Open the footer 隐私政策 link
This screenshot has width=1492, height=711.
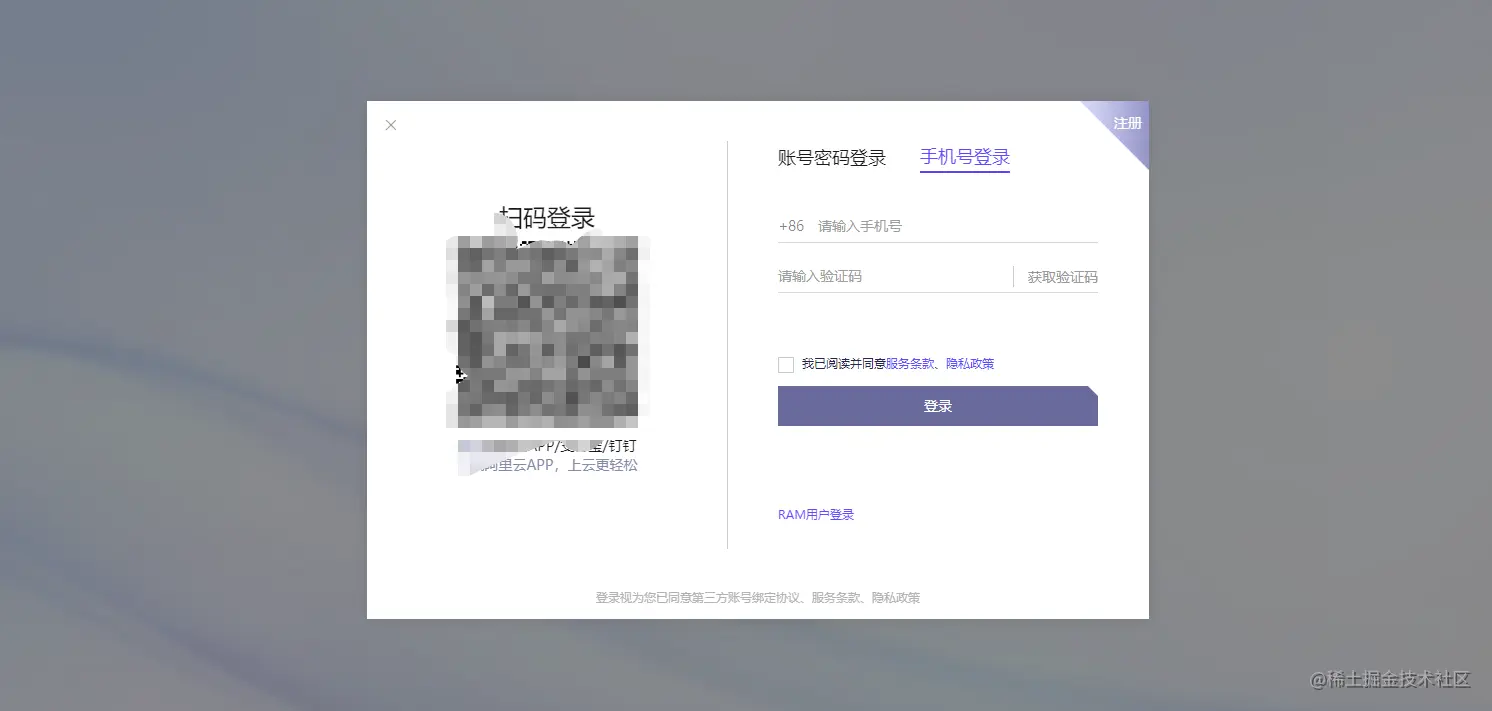tap(895, 598)
